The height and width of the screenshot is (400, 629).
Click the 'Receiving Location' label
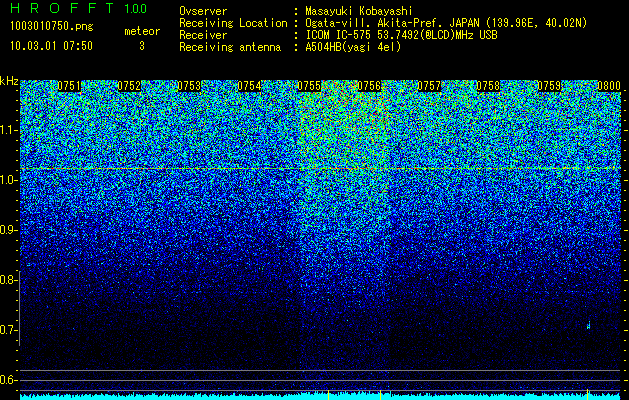[233, 23]
